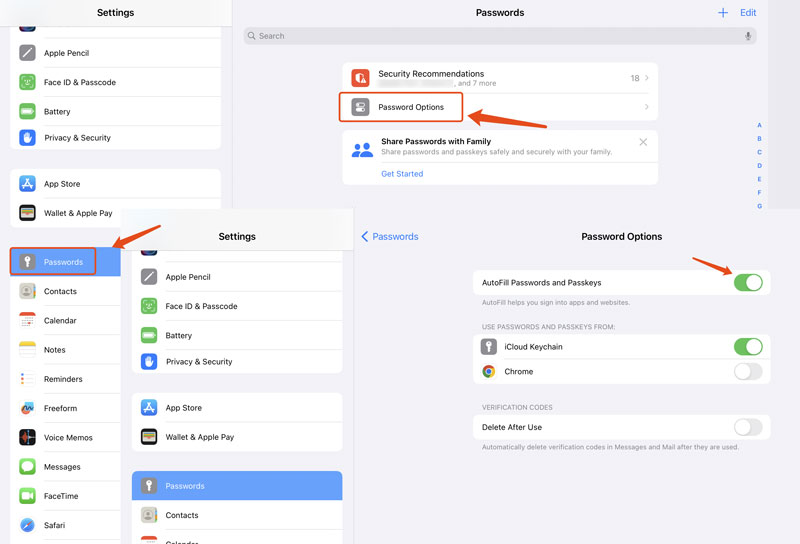800x544 pixels.
Task: Click the Contacts icon below the red-boxed Passwords row
Action: (x=28, y=291)
